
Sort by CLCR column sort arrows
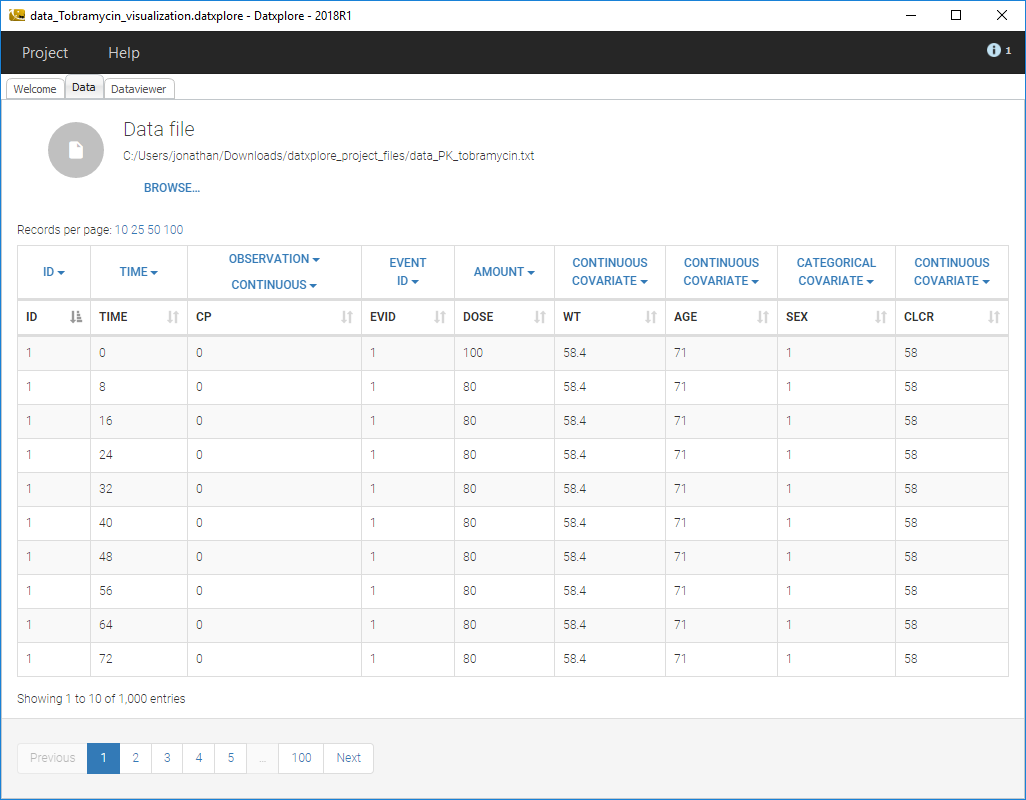[994, 317]
